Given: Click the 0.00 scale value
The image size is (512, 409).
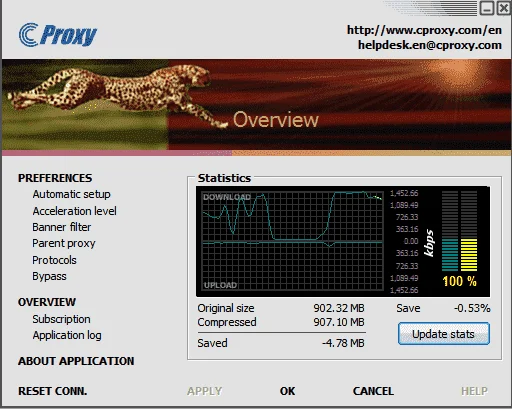Looking at the screenshot, I should 411,241.
